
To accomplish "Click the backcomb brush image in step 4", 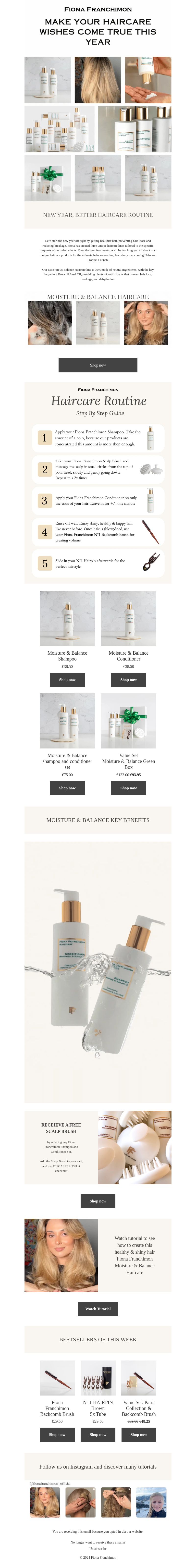I will 150,531.
